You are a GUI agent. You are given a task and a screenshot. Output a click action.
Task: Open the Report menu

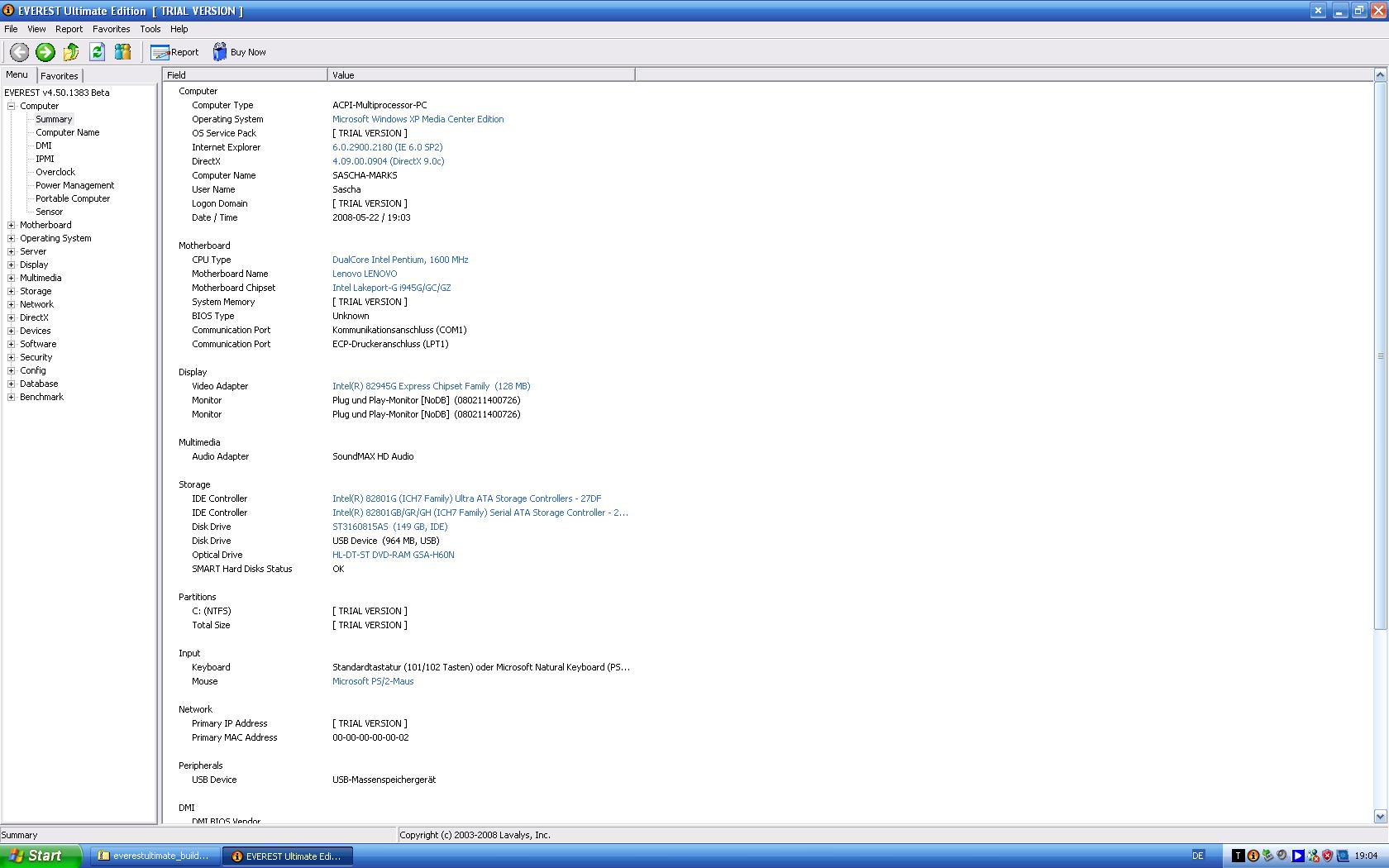tap(69, 29)
